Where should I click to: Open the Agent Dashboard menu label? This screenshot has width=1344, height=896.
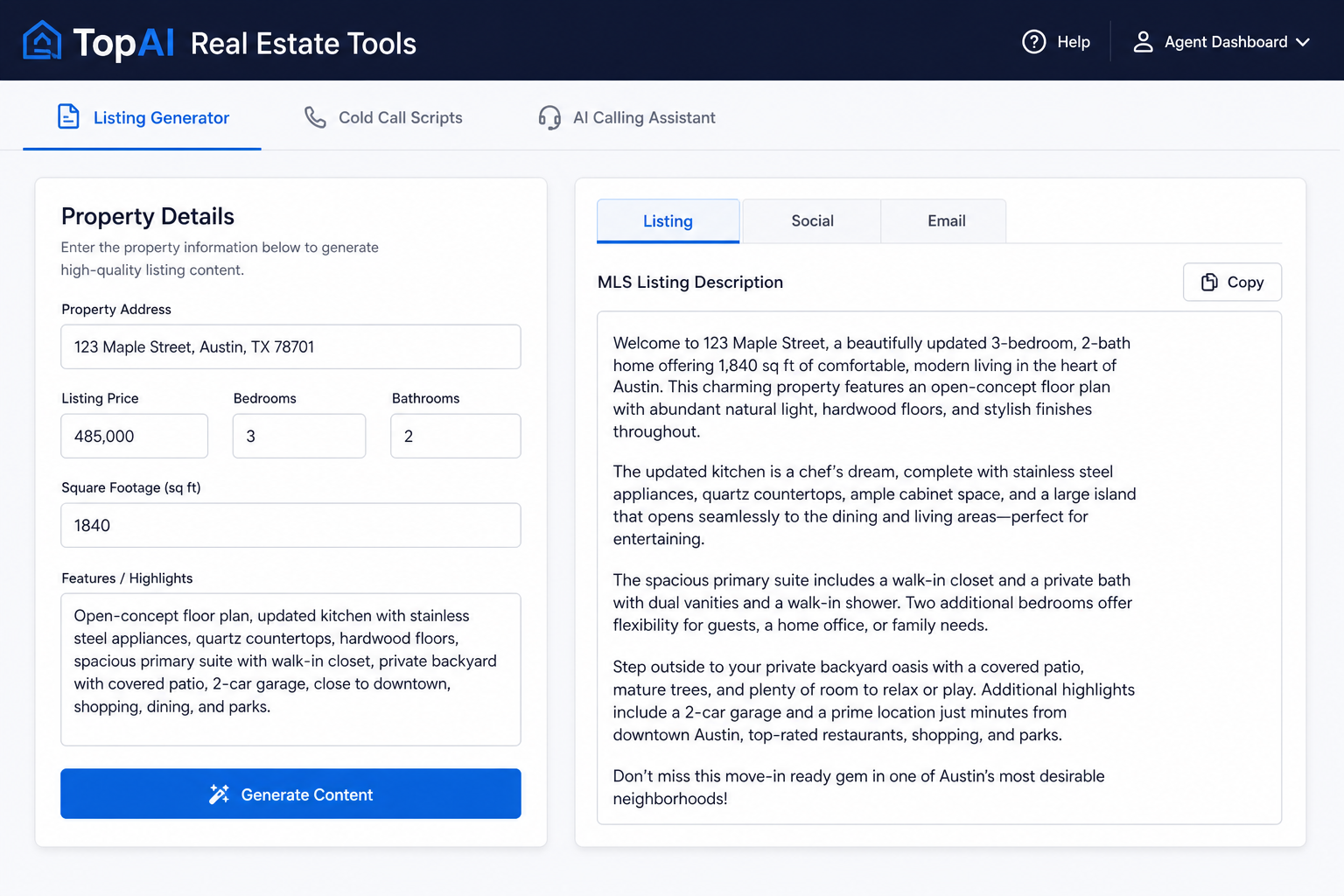pos(1226,42)
